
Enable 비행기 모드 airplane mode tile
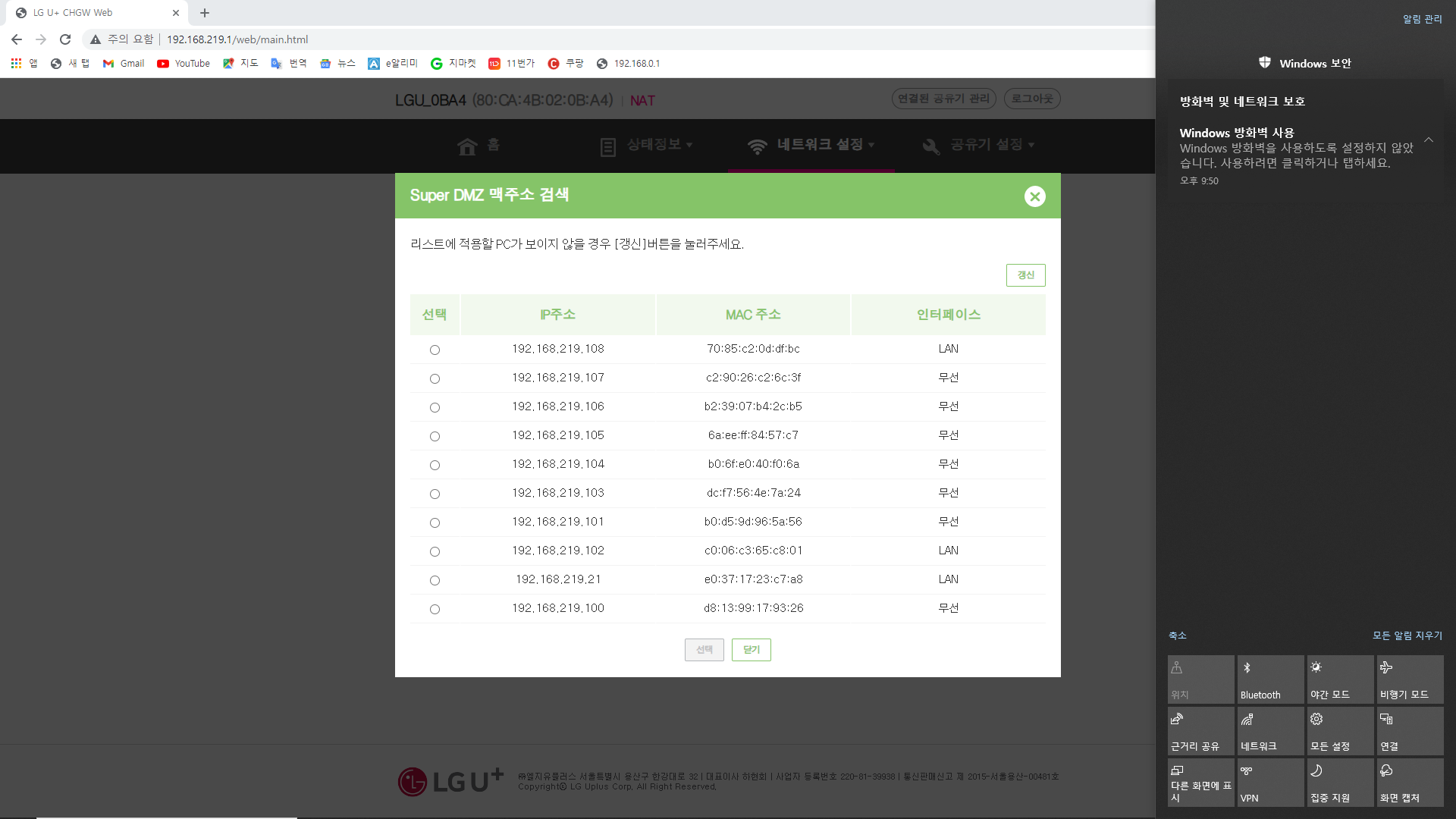(1410, 679)
